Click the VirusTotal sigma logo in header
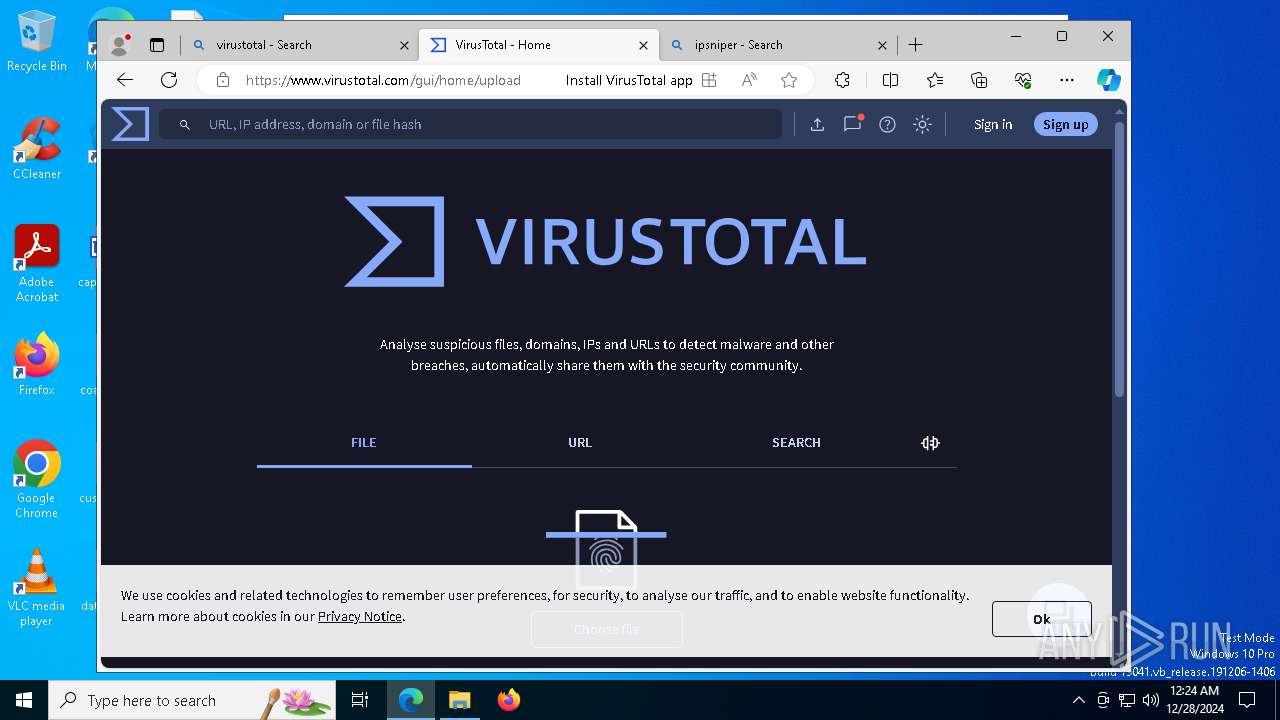This screenshot has height=720, width=1280. click(x=130, y=124)
